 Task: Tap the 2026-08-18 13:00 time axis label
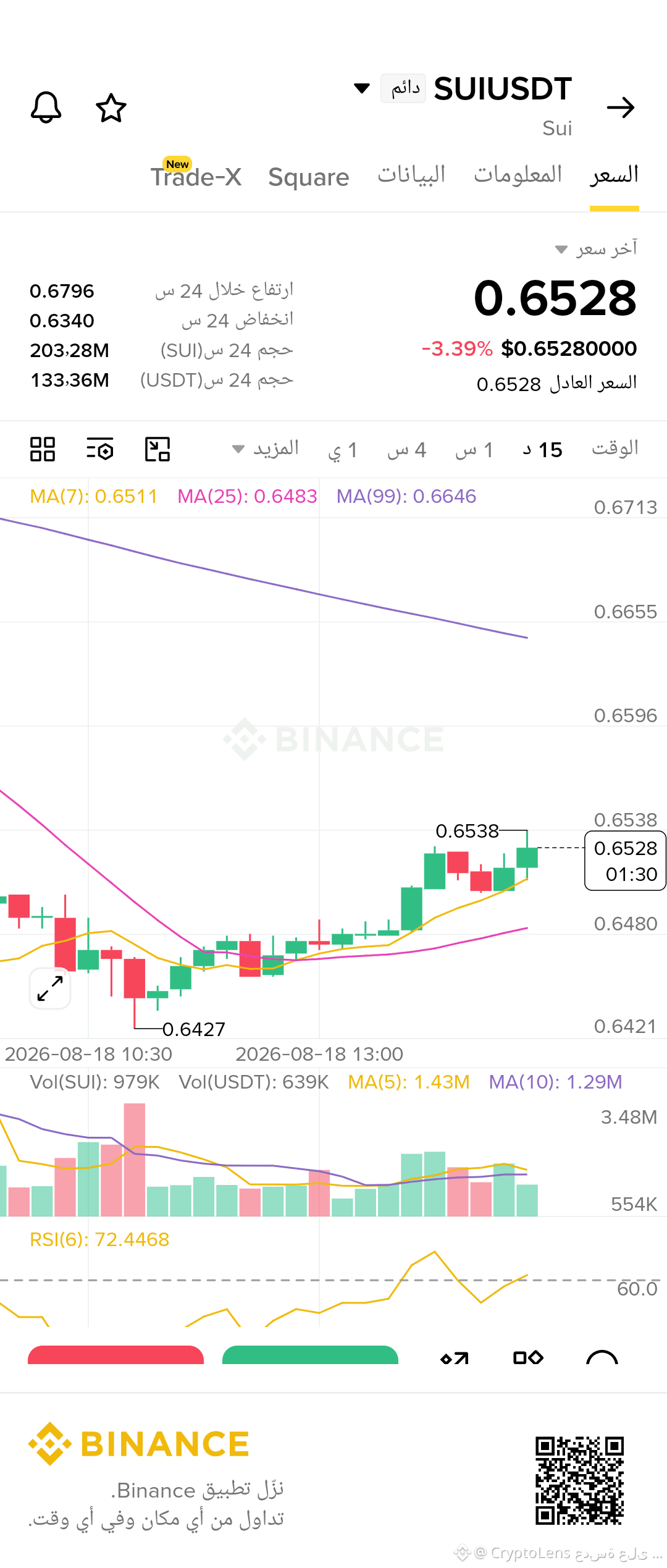tap(319, 1054)
